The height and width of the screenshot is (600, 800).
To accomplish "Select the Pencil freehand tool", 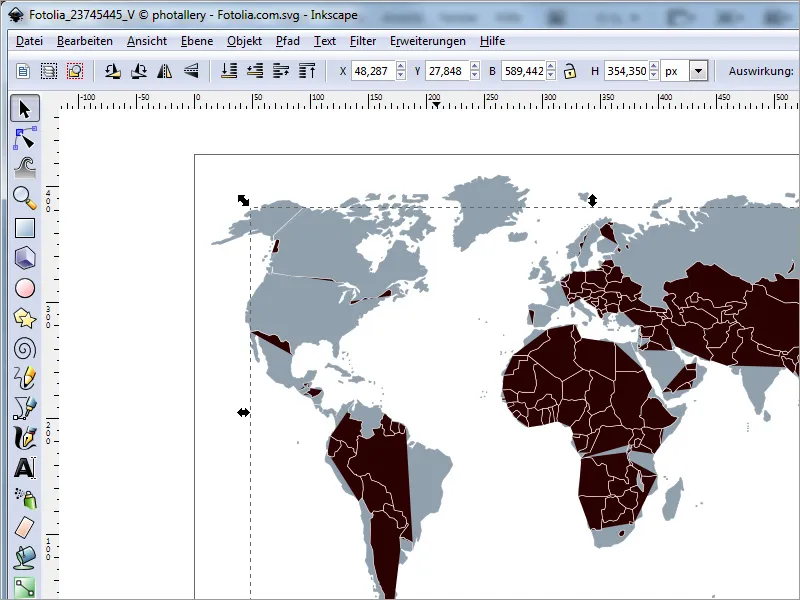I will pos(24,378).
